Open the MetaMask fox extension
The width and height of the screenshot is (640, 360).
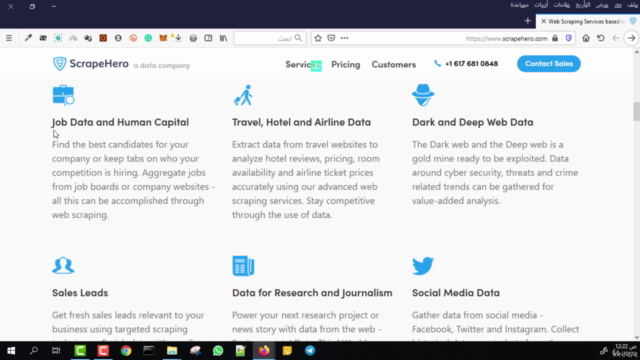[163, 38]
